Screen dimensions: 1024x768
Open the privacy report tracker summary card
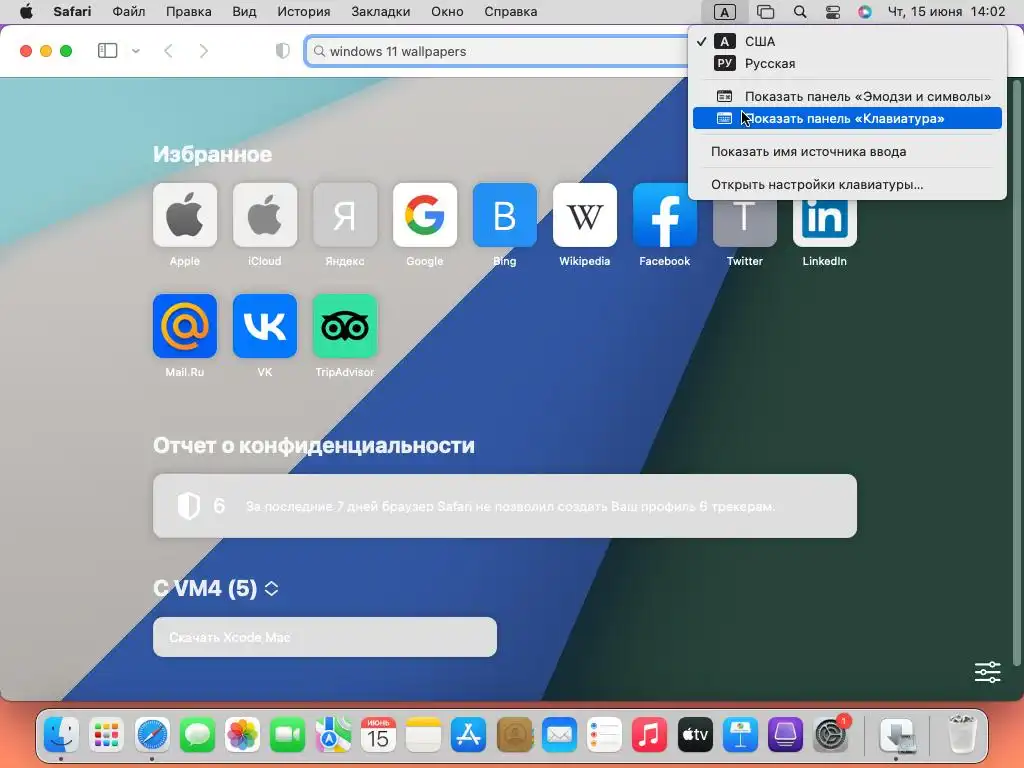coord(505,506)
